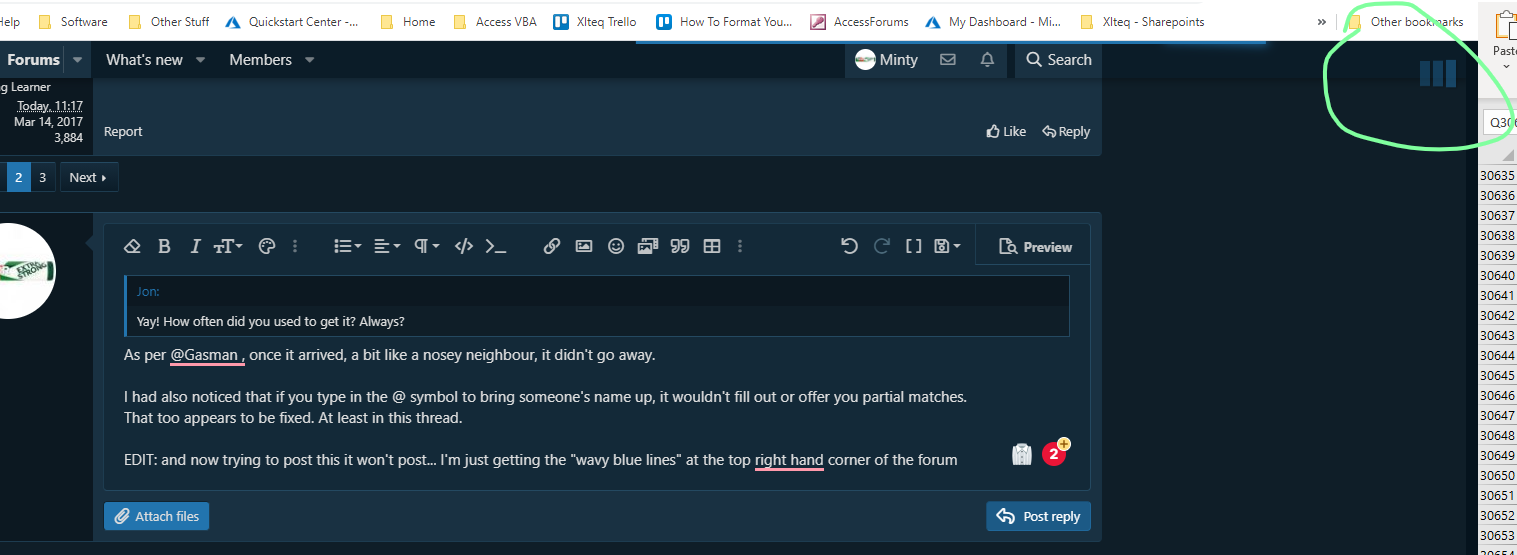This screenshot has width=1517, height=555.
Task: Click the Remove formatting eraser icon
Action: coord(132,246)
